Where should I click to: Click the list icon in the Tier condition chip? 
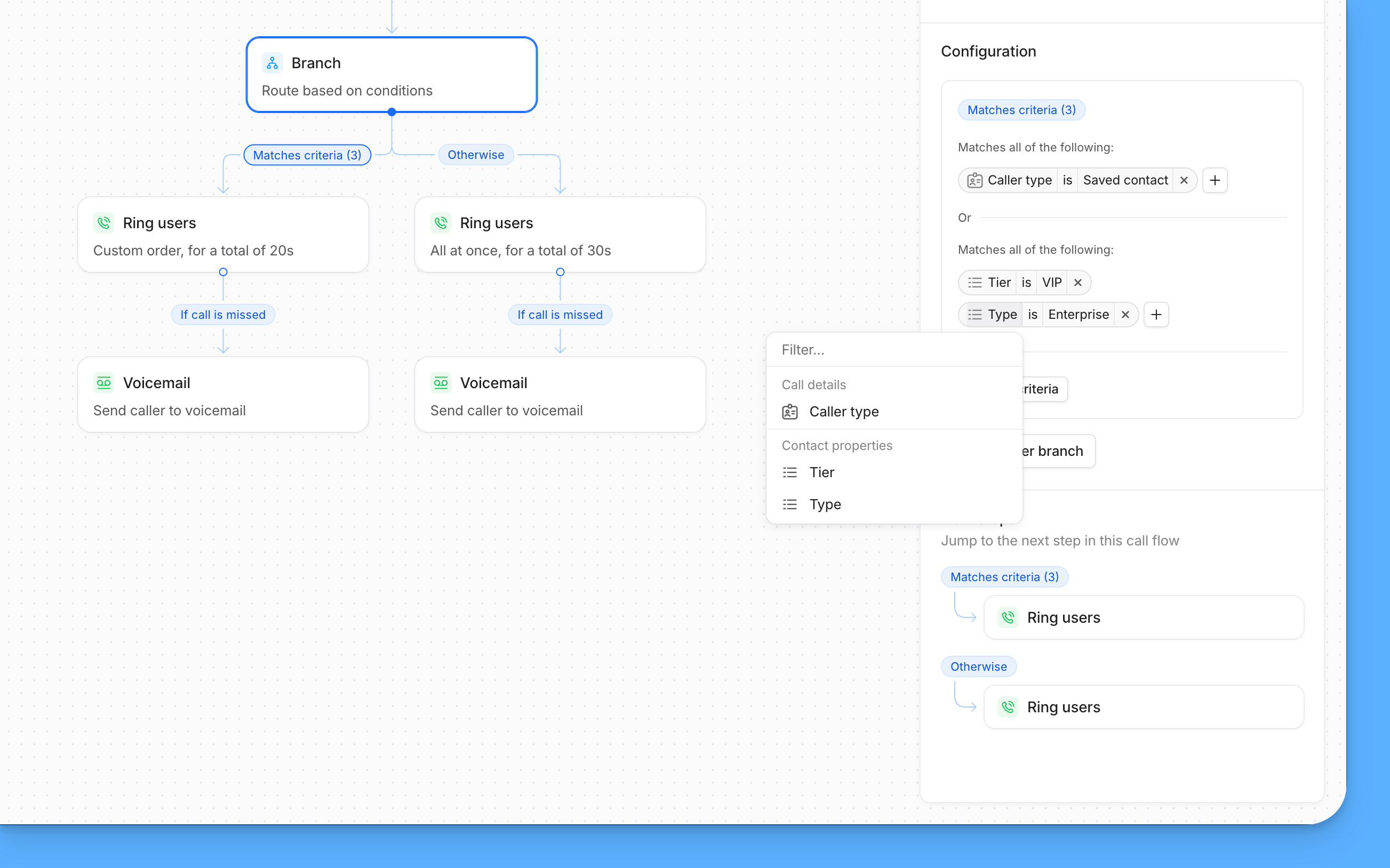[x=974, y=283]
